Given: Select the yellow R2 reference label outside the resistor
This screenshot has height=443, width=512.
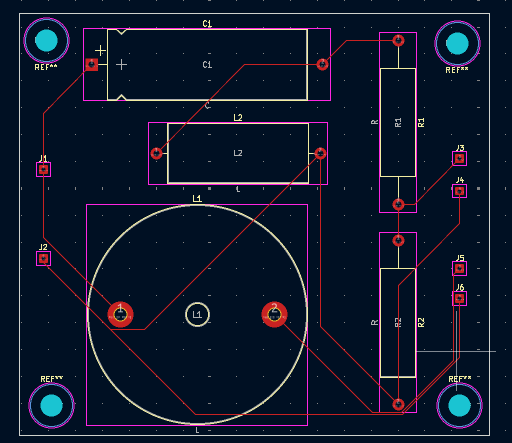Looking at the screenshot, I should pyautogui.click(x=421, y=322).
